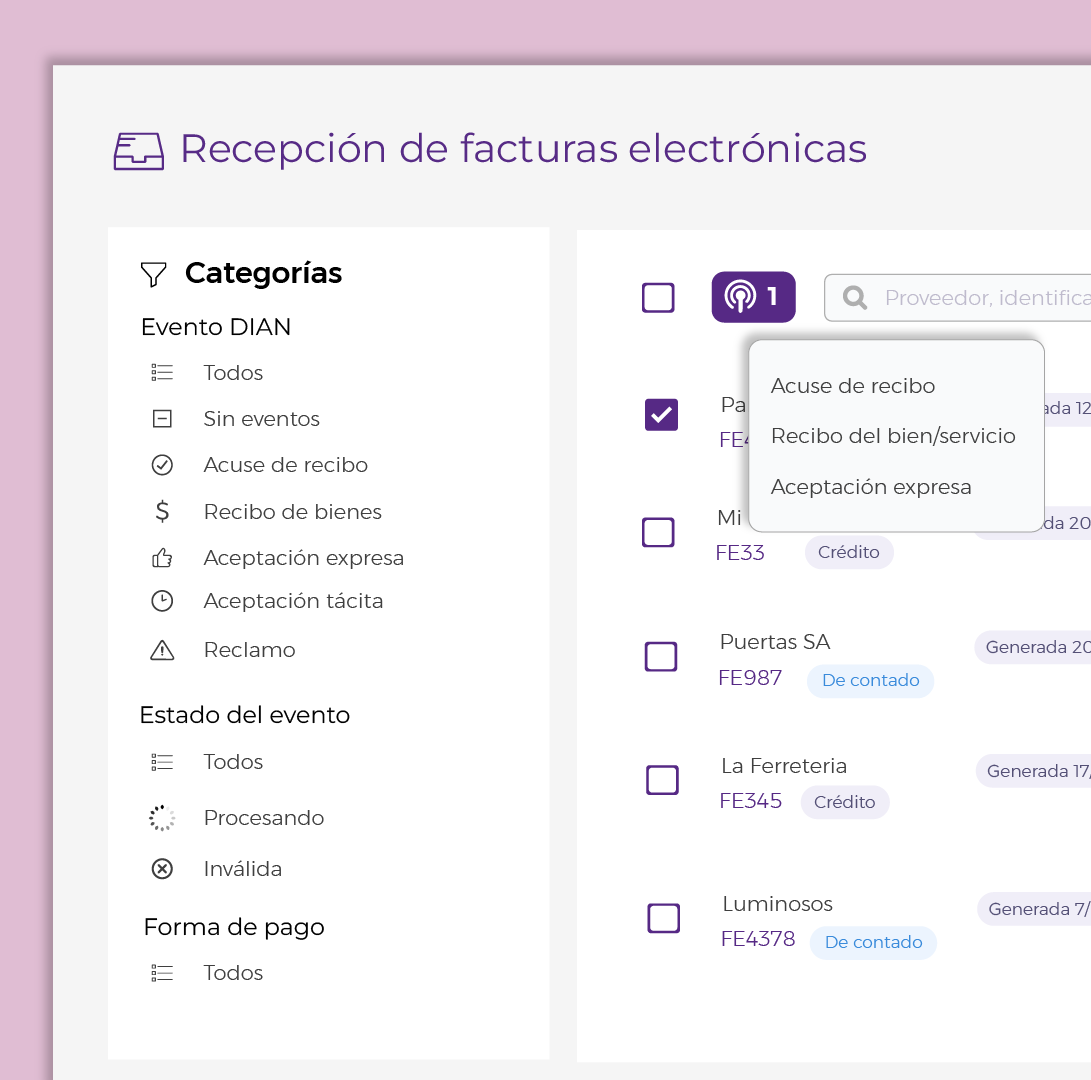Click the De contado tag on FE4378
Image resolution: width=1091 pixels, height=1080 pixels.
[x=873, y=943]
